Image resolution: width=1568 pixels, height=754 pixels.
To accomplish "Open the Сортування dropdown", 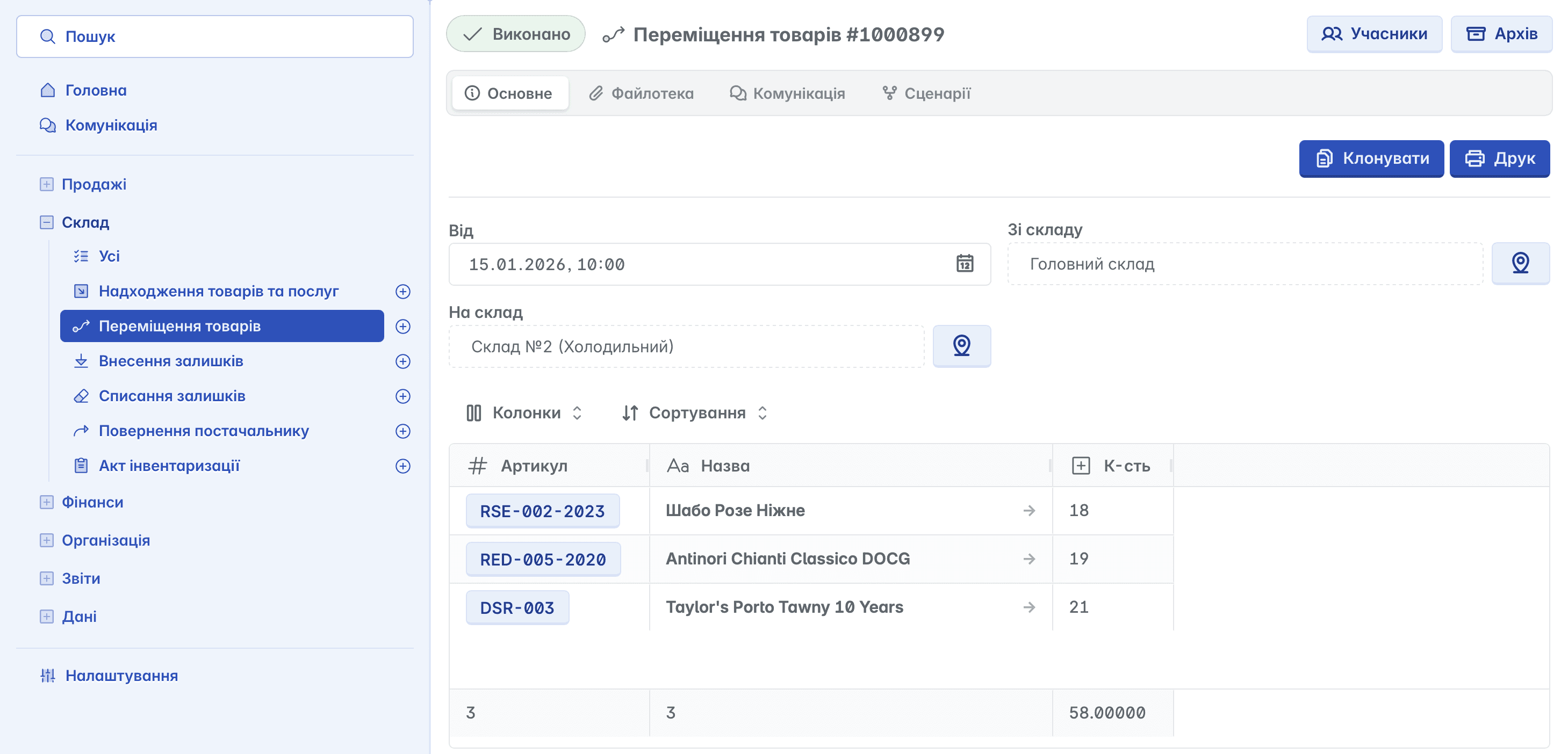I will coord(694,413).
